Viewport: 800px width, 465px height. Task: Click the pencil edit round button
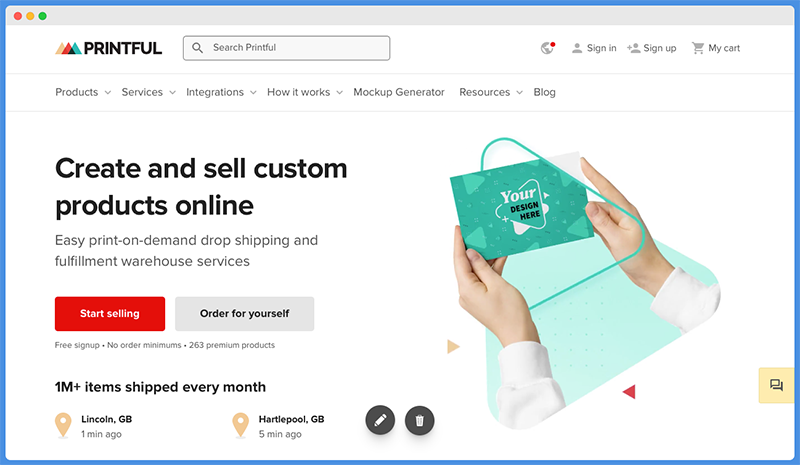click(380, 420)
